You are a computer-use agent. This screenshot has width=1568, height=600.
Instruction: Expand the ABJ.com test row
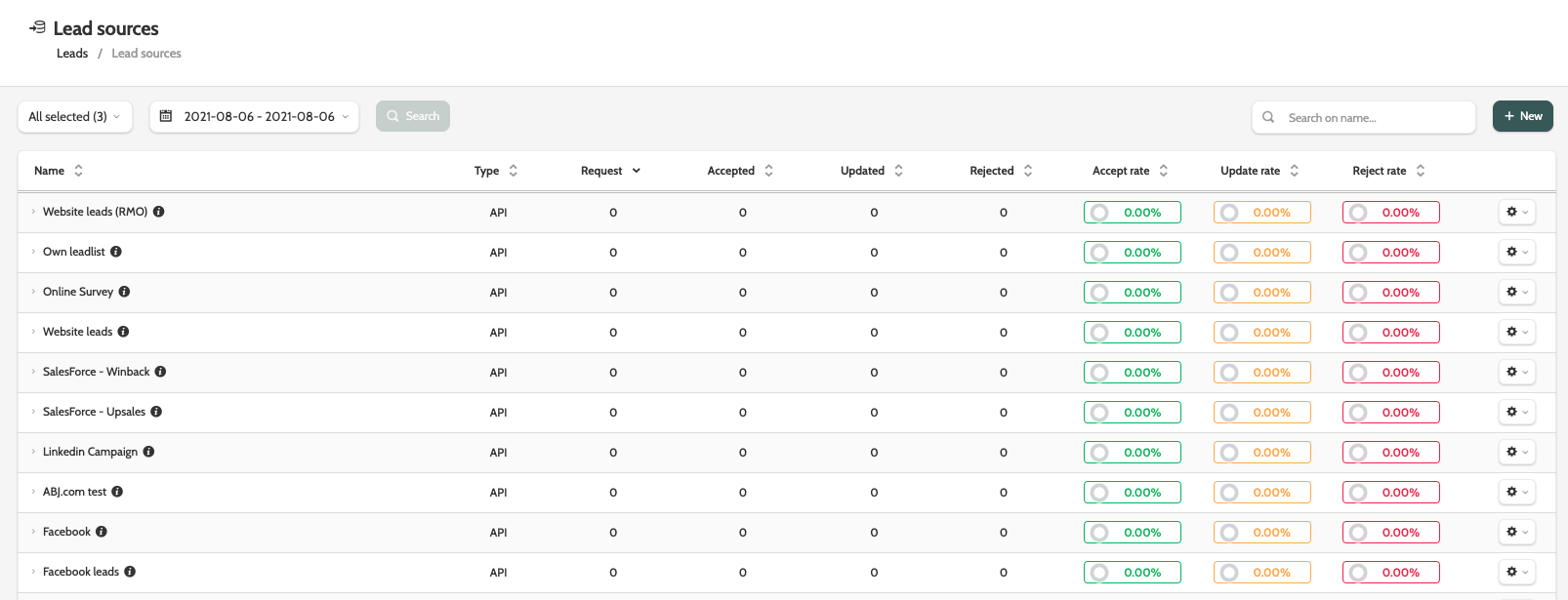33,492
